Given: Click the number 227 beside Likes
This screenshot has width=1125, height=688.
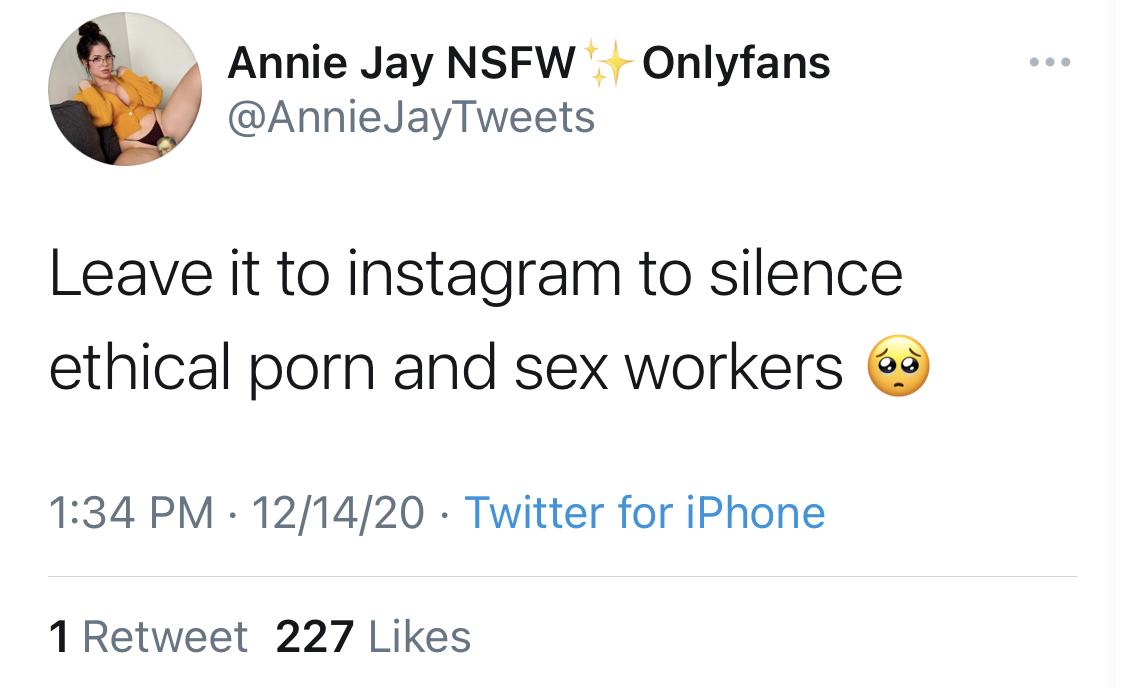Looking at the screenshot, I should tap(315, 637).
